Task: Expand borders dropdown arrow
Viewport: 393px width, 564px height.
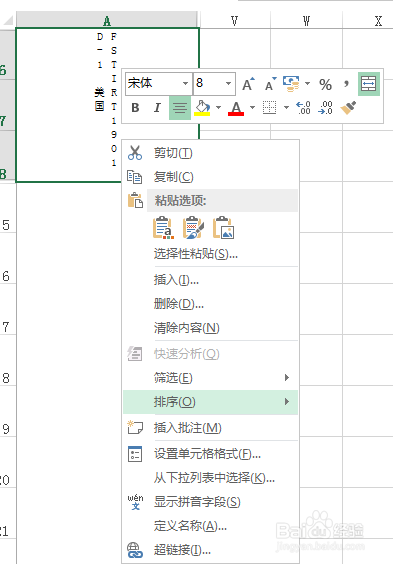Action: click(286, 108)
